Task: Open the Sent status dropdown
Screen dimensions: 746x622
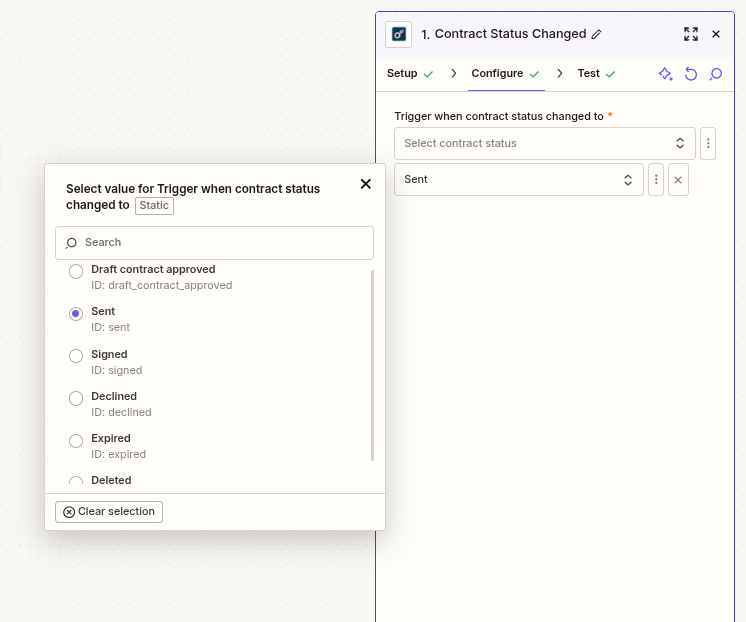Action: 519,179
